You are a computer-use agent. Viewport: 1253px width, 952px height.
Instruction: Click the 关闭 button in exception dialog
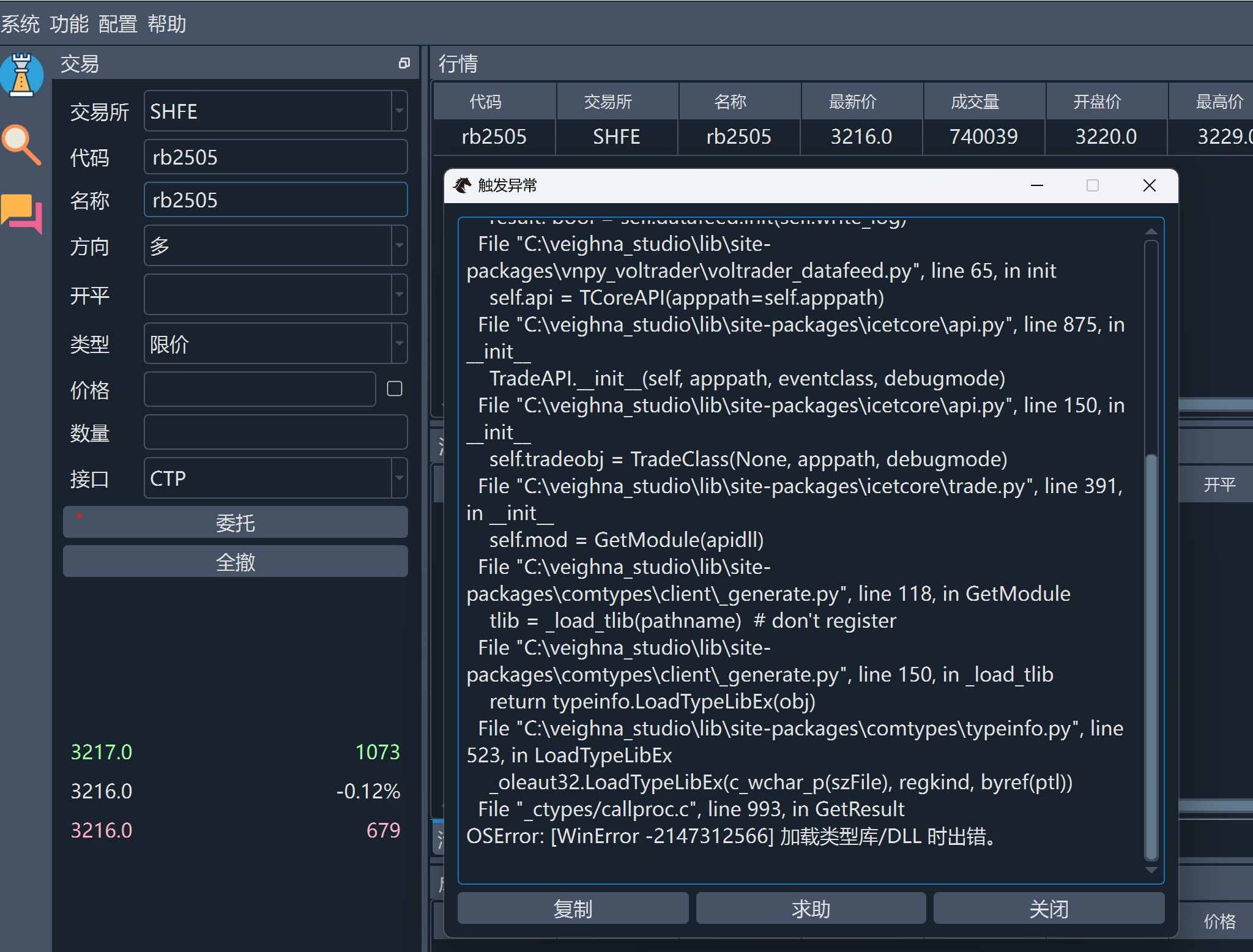(1049, 909)
